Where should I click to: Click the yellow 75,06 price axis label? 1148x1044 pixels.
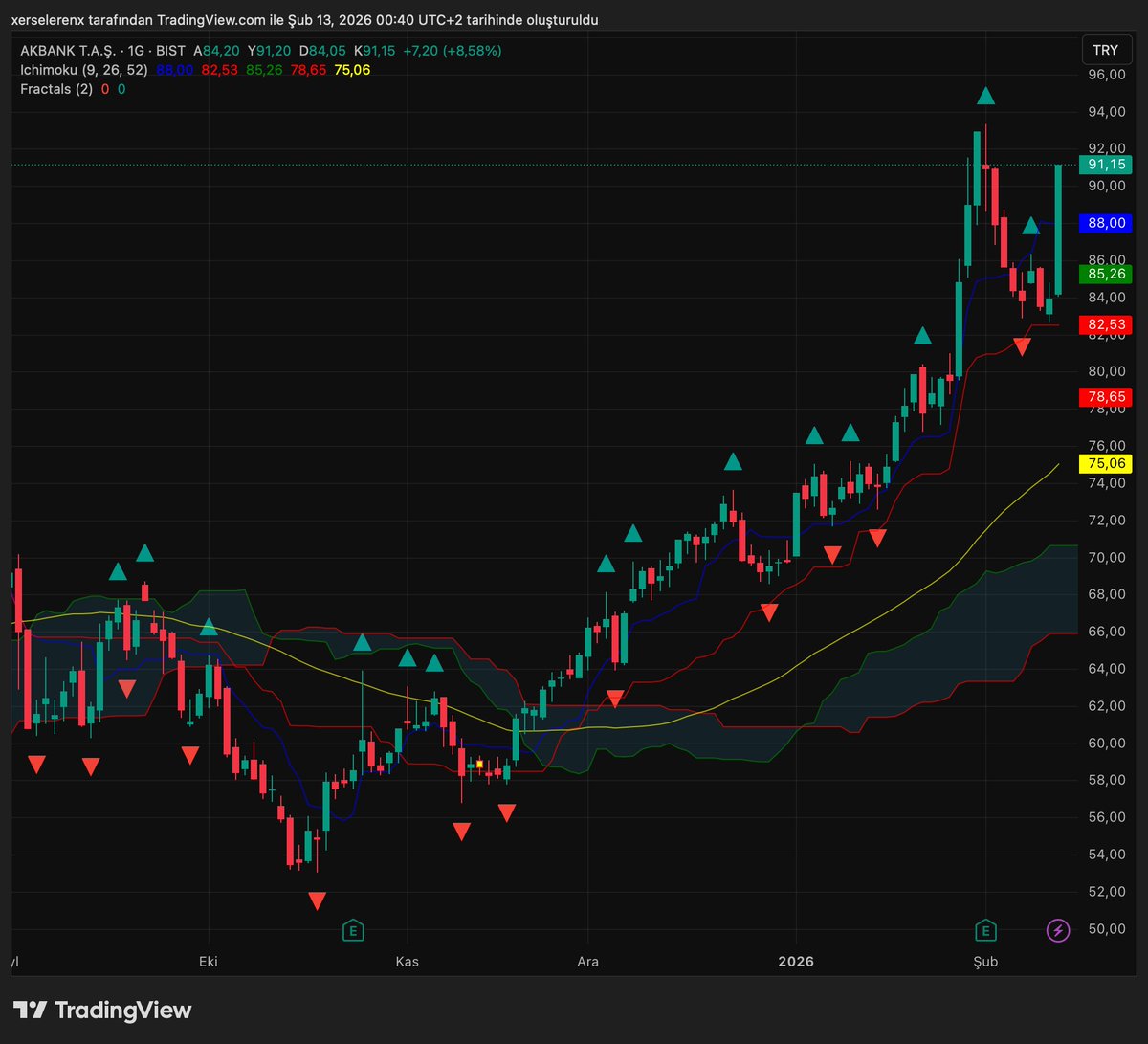(1104, 463)
